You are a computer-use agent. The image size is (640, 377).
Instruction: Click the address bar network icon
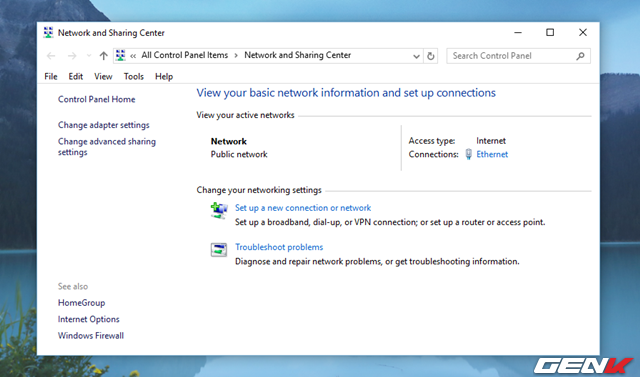(x=120, y=55)
